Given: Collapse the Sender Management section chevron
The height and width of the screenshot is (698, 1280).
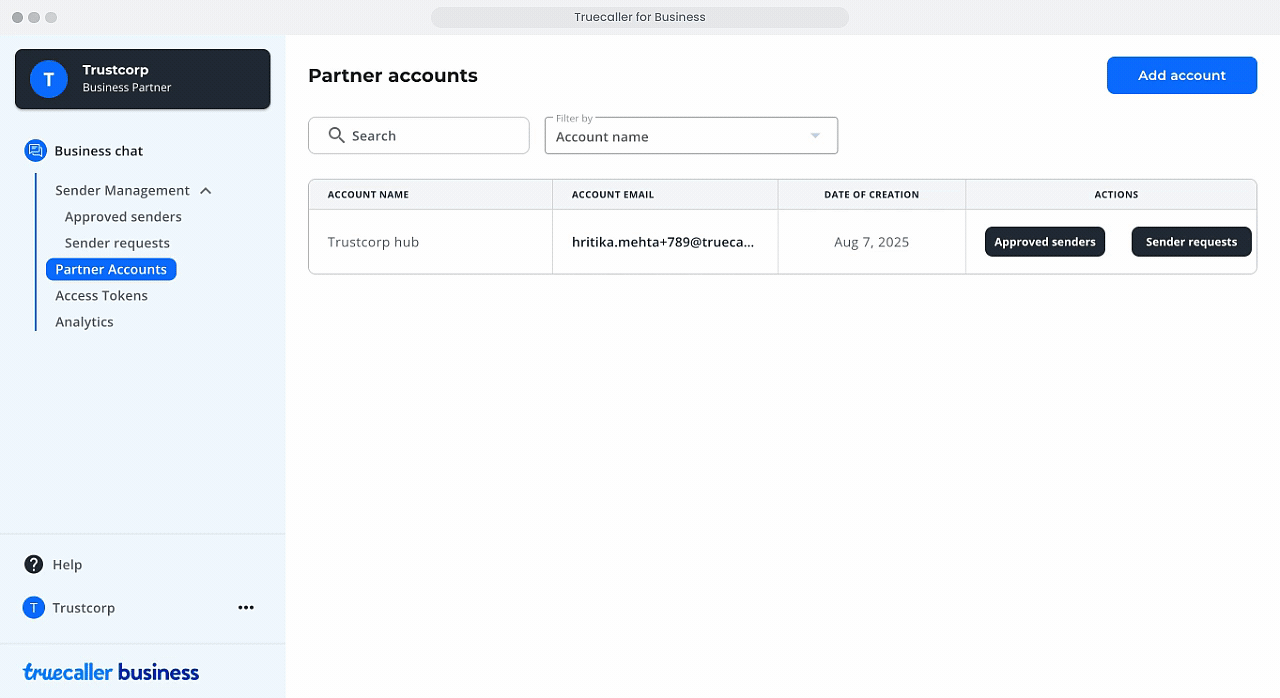Looking at the screenshot, I should (x=206, y=191).
